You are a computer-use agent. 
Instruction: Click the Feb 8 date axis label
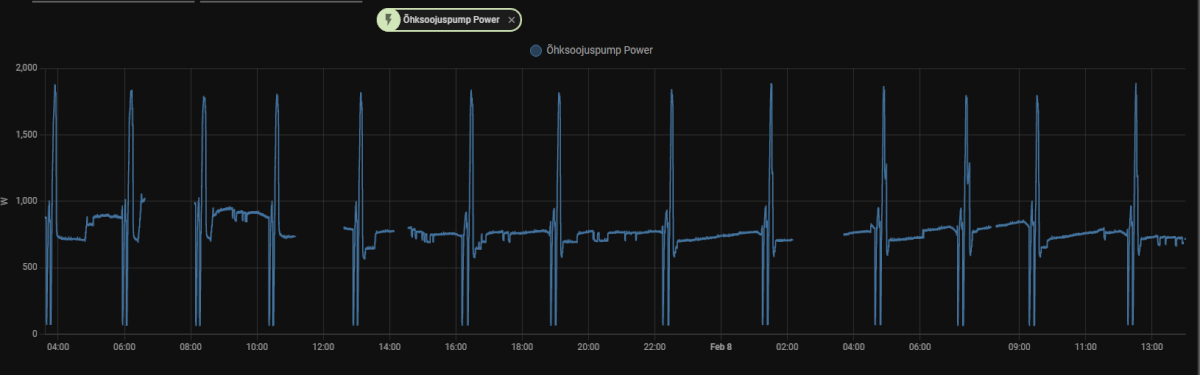pyautogui.click(x=721, y=347)
